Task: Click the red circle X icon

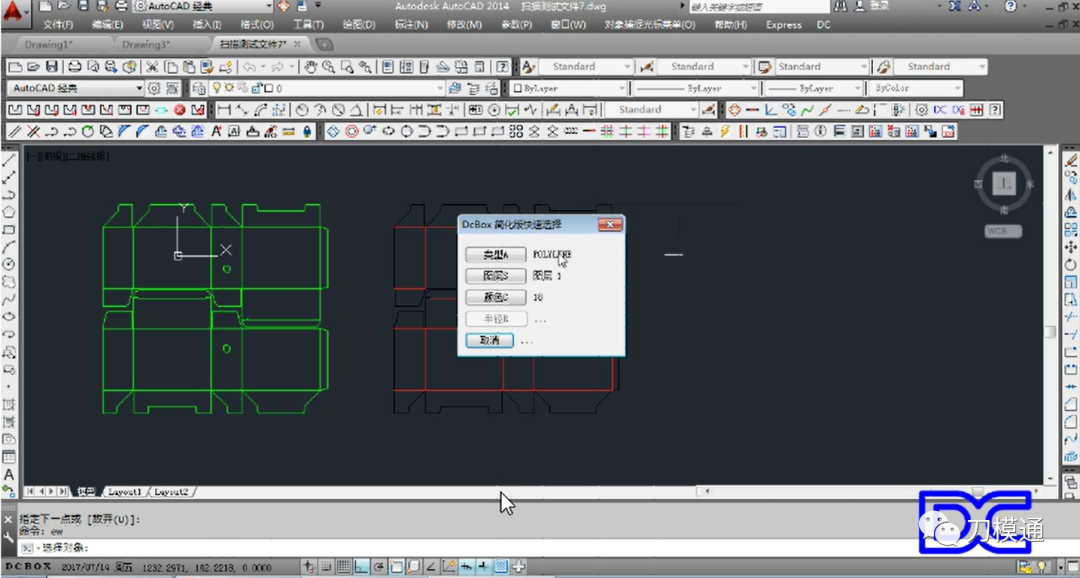Action: [180, 110]
